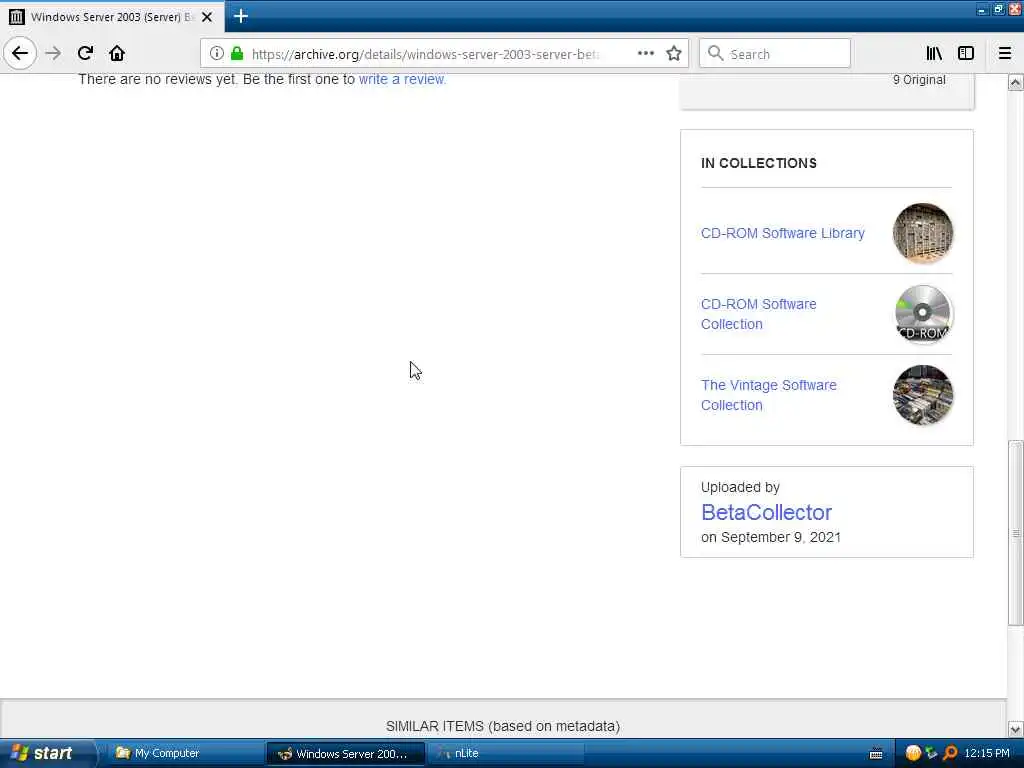Open CD-ROM Software Library collection link
Screen dimensions: 1024x768
coord(782,233)
